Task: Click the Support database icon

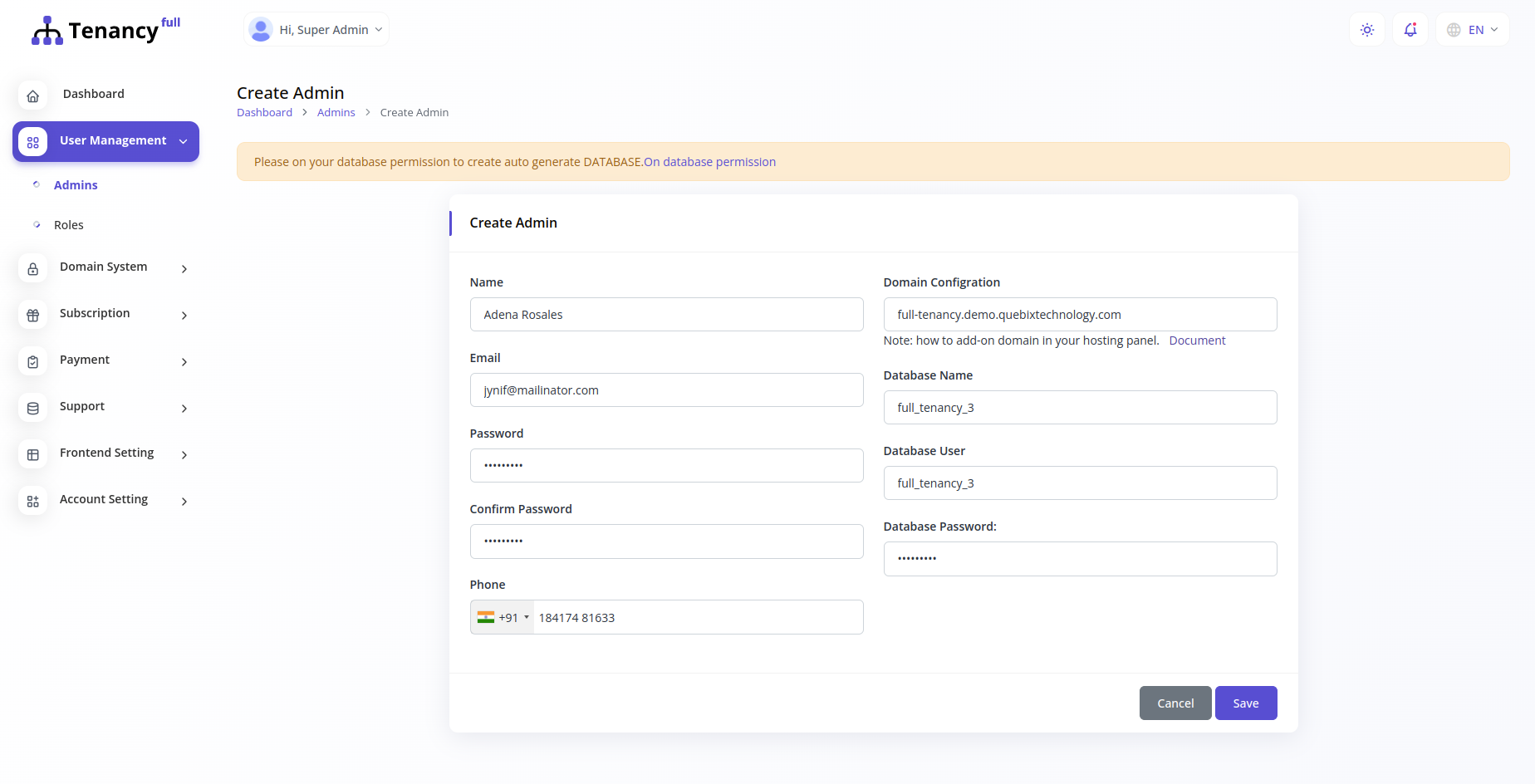Action: 32,408
